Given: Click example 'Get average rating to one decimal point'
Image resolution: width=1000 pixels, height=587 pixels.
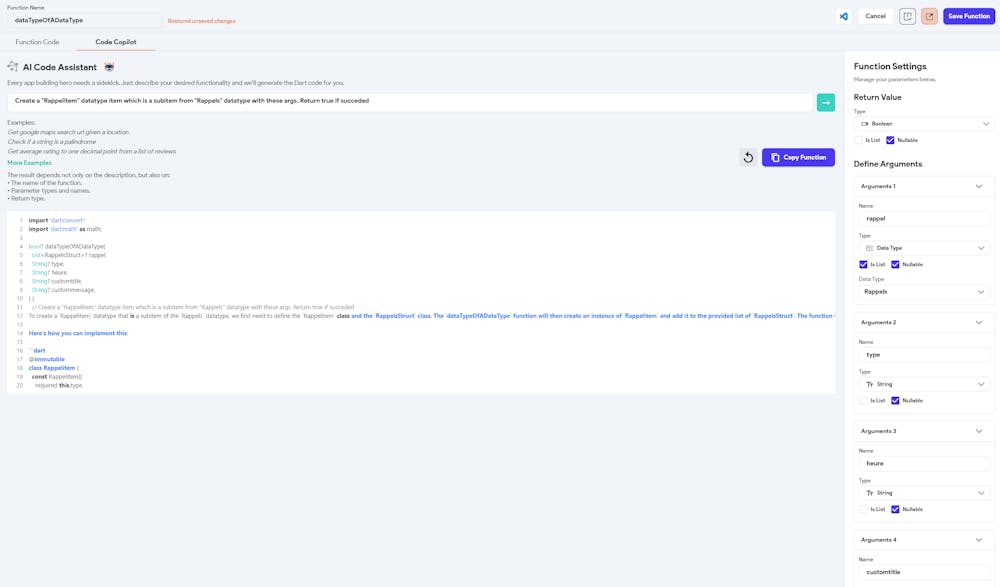Looking at the screenshot, I should (x=92, y=151).
